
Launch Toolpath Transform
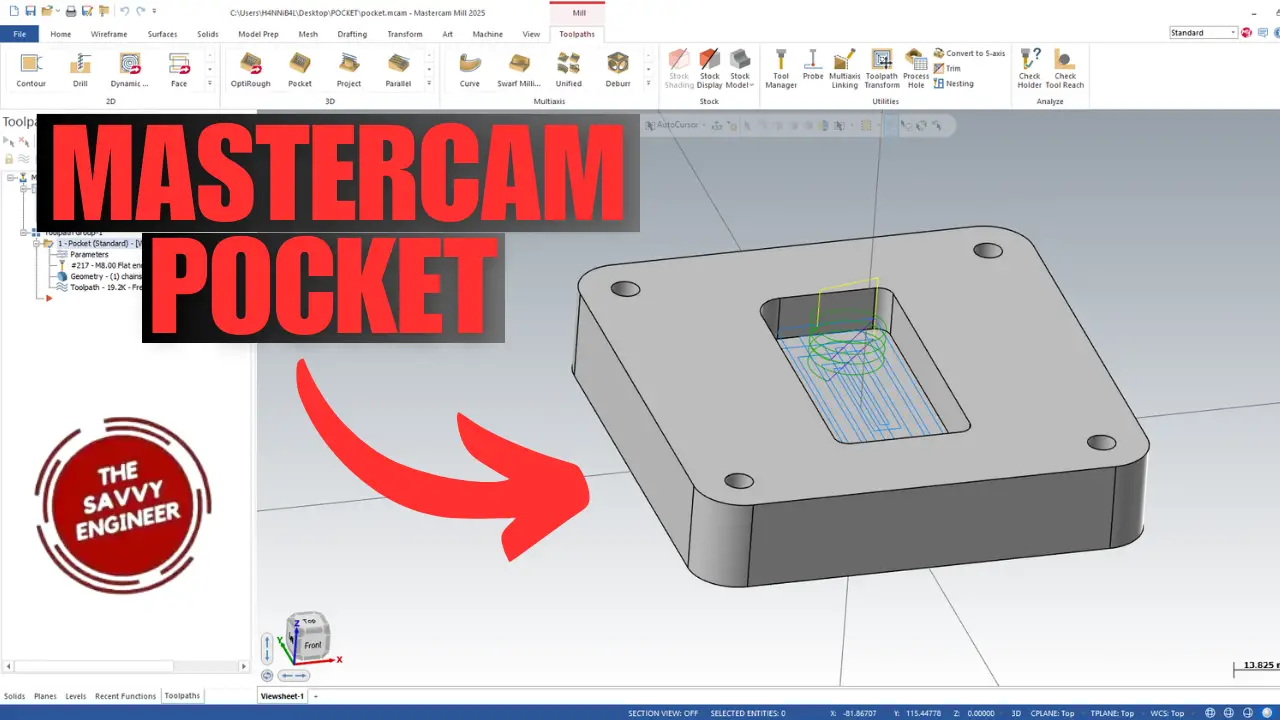click(882, 69)
